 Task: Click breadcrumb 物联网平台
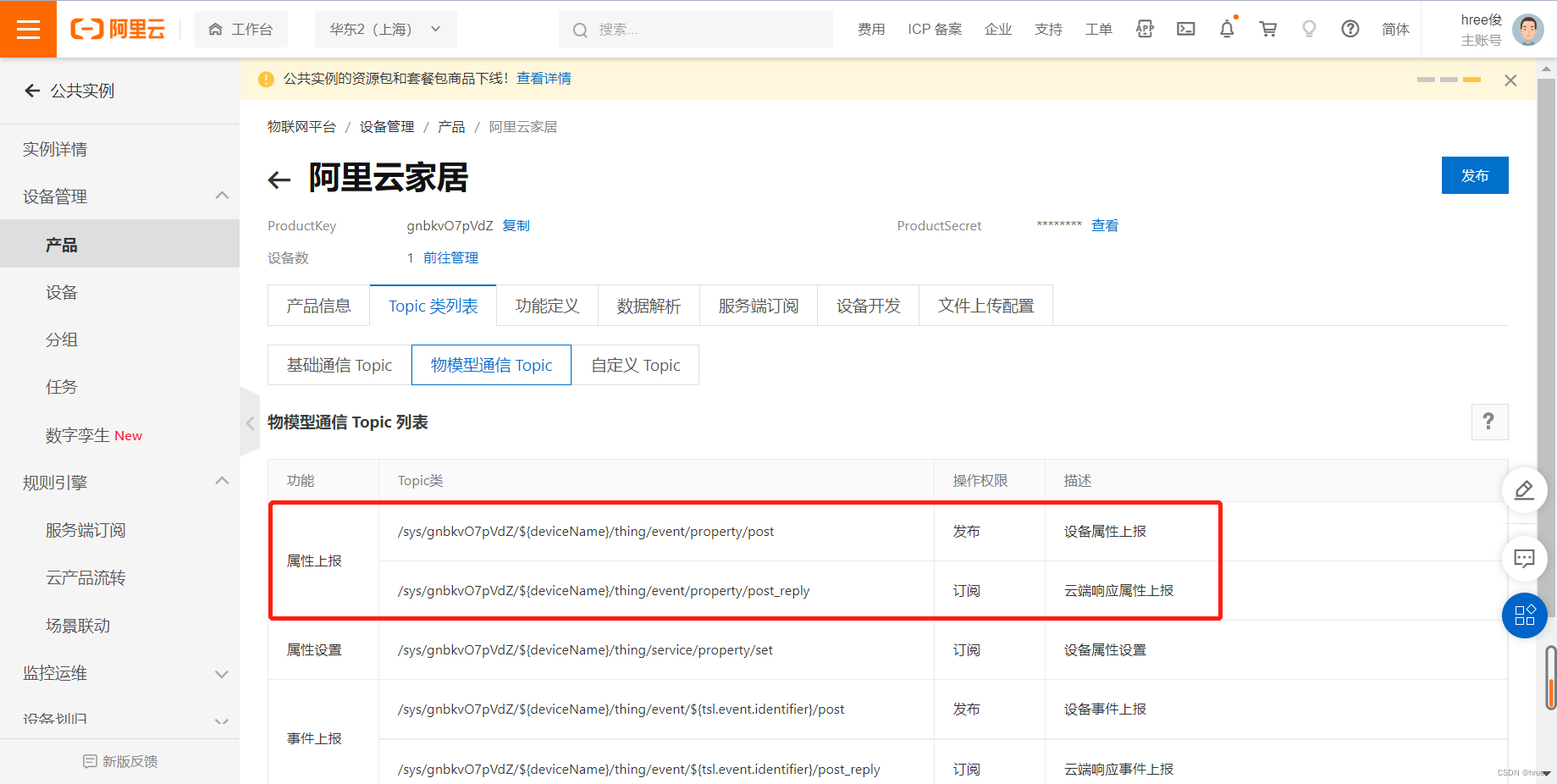pos(301,127)
